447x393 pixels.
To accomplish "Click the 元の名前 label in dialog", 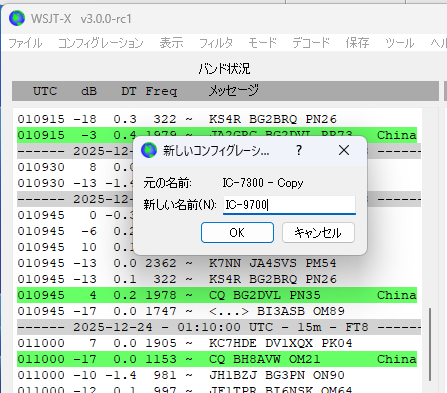I will coord(168,183).
